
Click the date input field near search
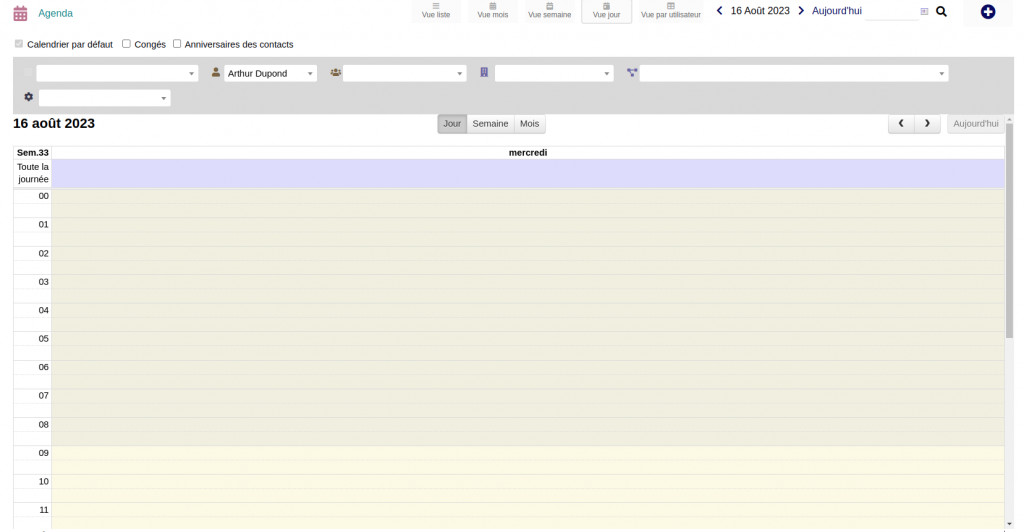click(x=891, y=11)
